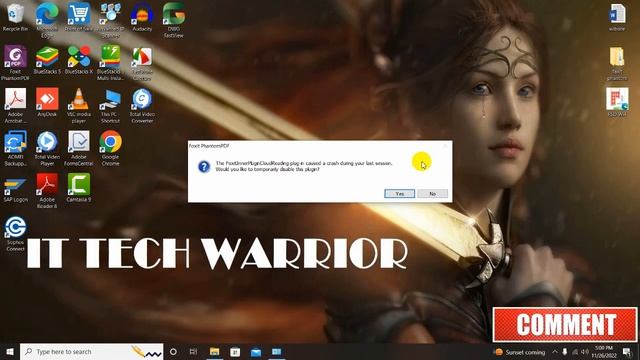Image resolution: width=640 pixels, height=360 pixels.
Task: Select the AOMEI Backupper shortcut
Action: [x=15, y=148]
